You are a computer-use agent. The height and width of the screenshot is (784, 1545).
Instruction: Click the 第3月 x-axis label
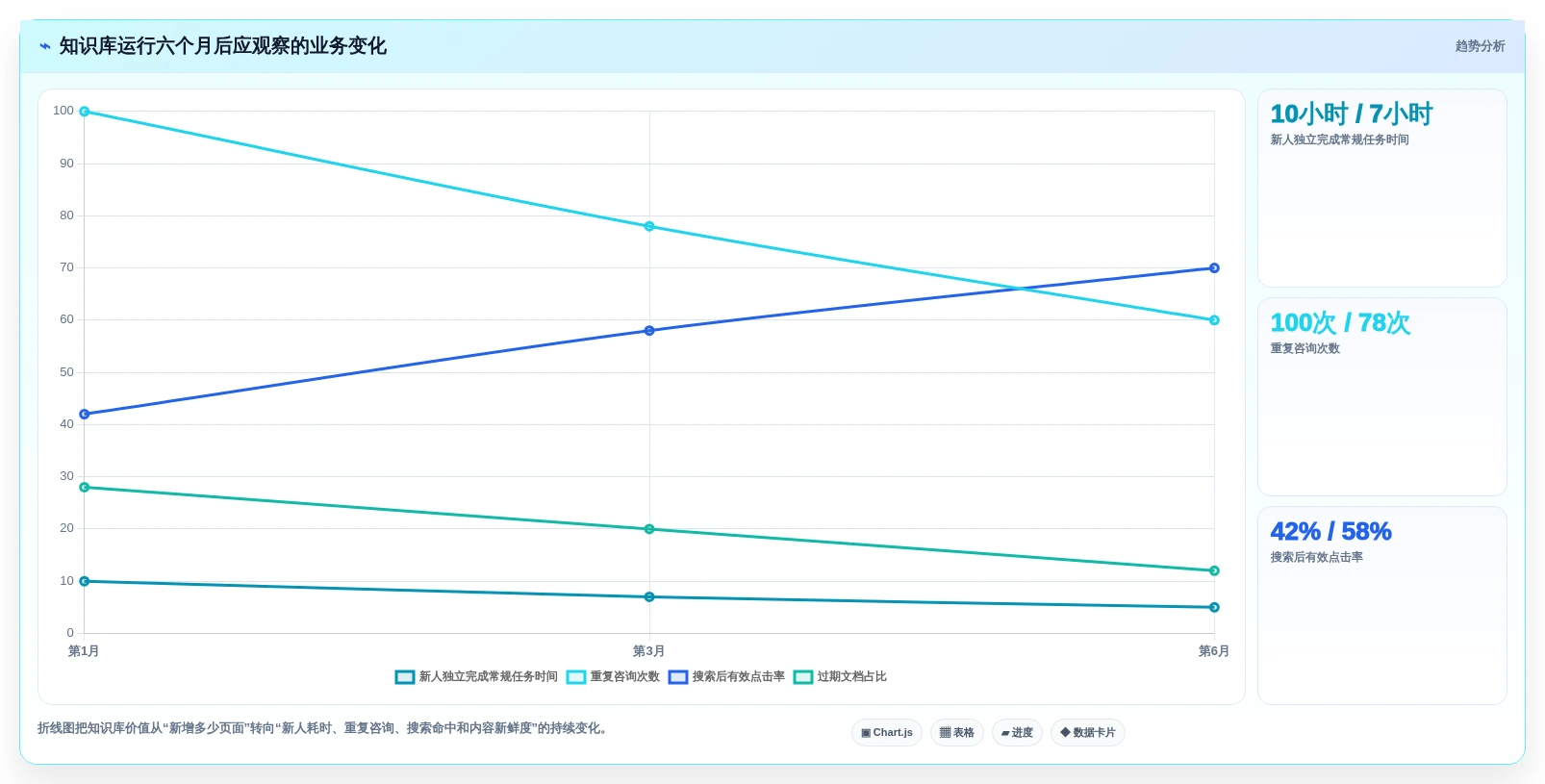click(x=648, y=651)
